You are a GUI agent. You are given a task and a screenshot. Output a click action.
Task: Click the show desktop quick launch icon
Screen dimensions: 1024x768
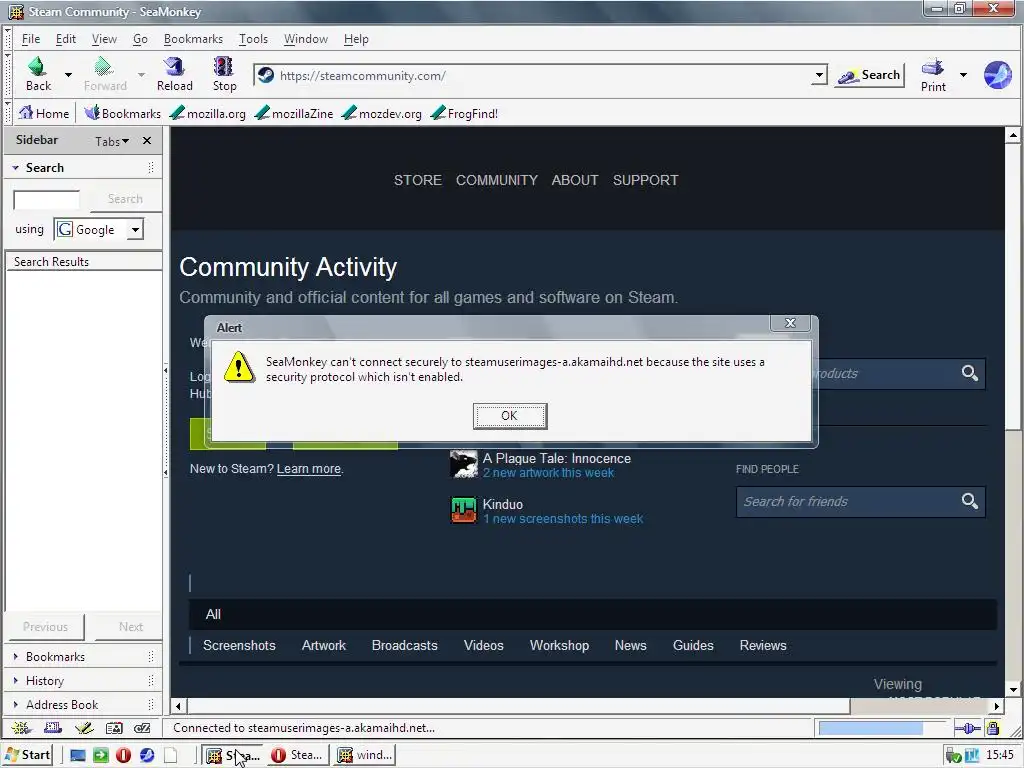click(x=78, y=755)
